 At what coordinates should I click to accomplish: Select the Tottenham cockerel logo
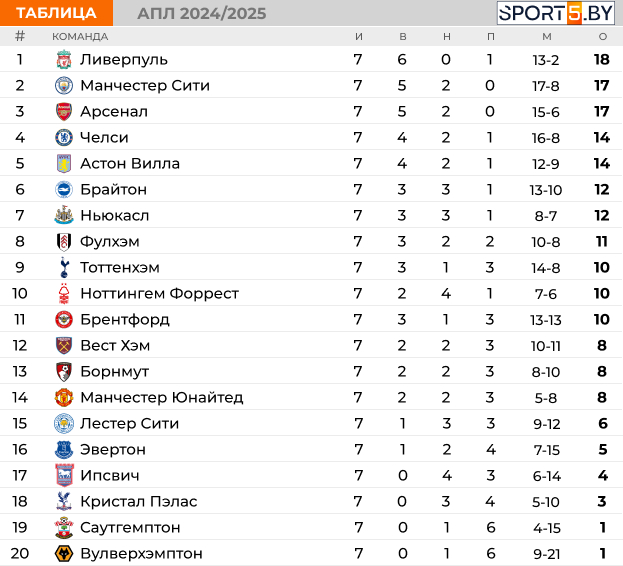[64, 267]
